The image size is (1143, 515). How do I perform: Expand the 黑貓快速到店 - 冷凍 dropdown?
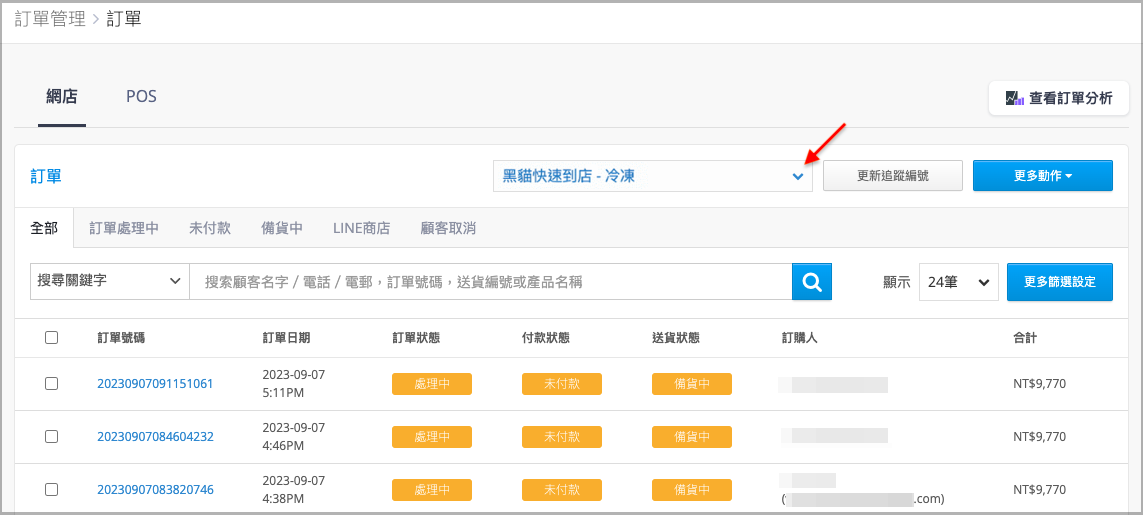(x=653, y=176)
